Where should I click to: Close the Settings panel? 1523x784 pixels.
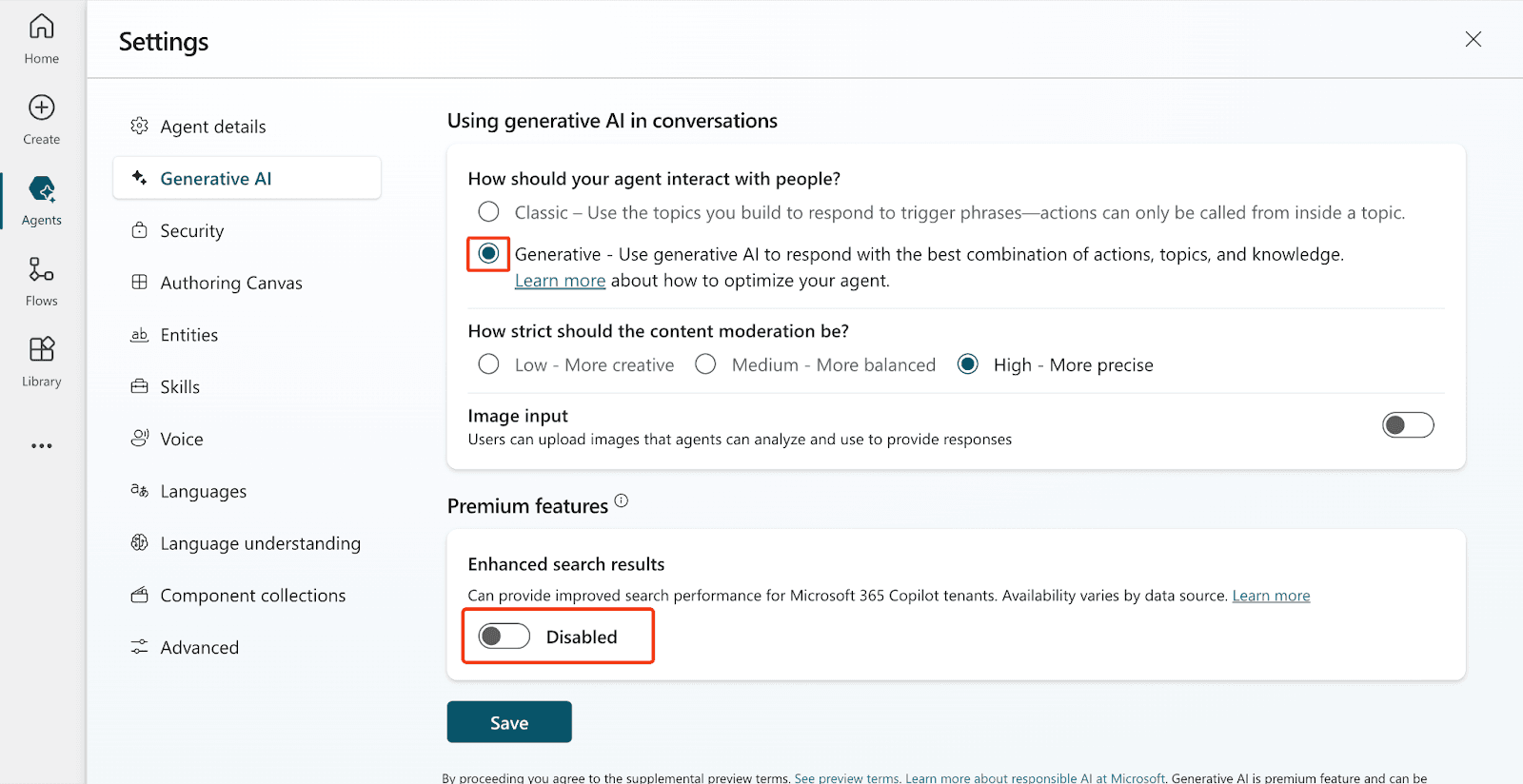tap(1473, 39)
